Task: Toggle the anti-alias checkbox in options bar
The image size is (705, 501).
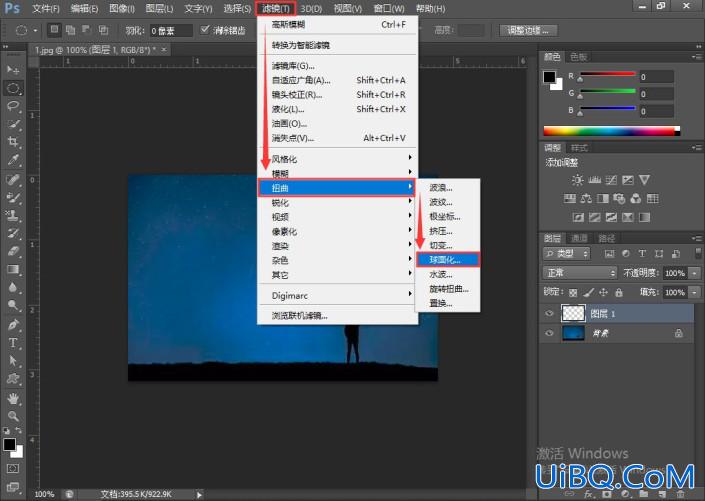Action: pyautogui.click(x=205, y=30)
